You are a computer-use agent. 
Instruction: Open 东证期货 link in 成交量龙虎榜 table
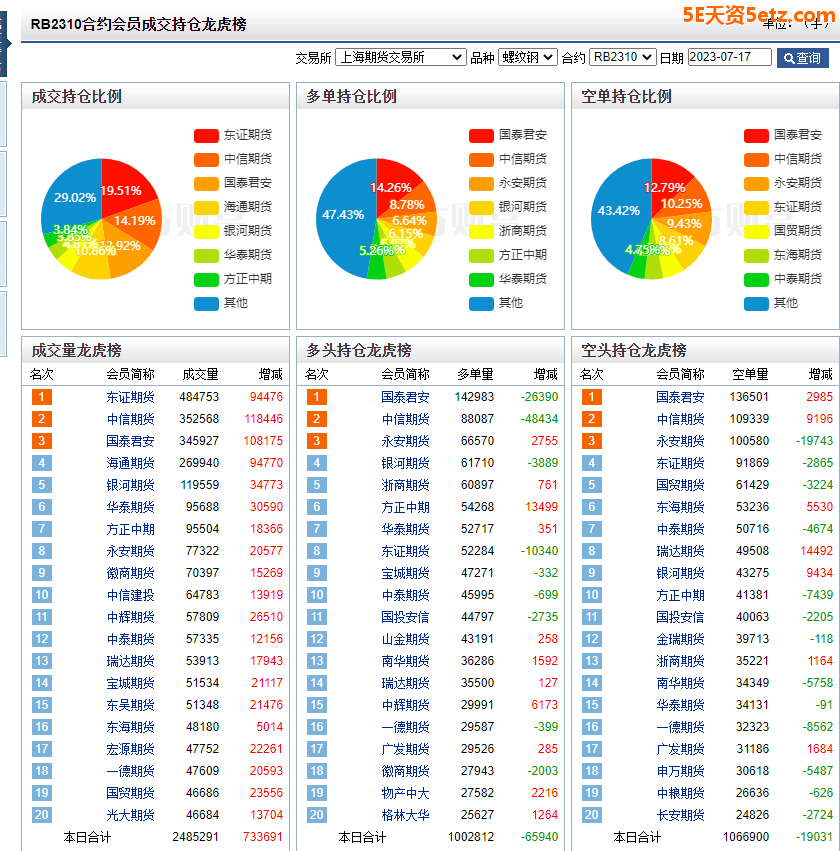click(130, 397)
